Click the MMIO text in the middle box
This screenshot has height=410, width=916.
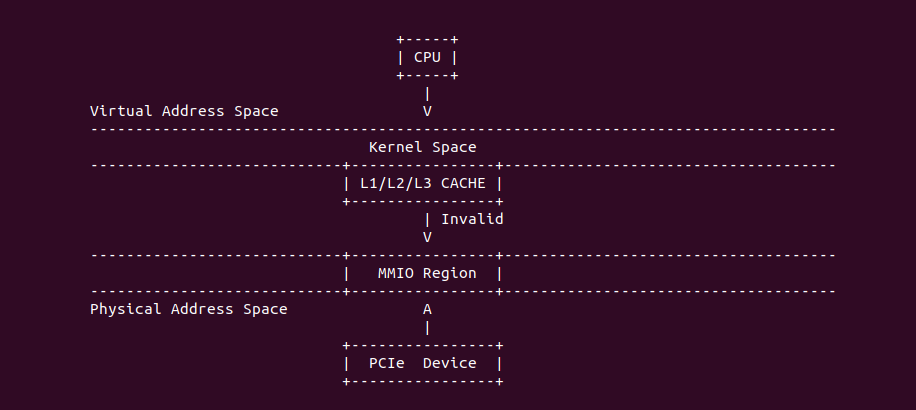395,273
